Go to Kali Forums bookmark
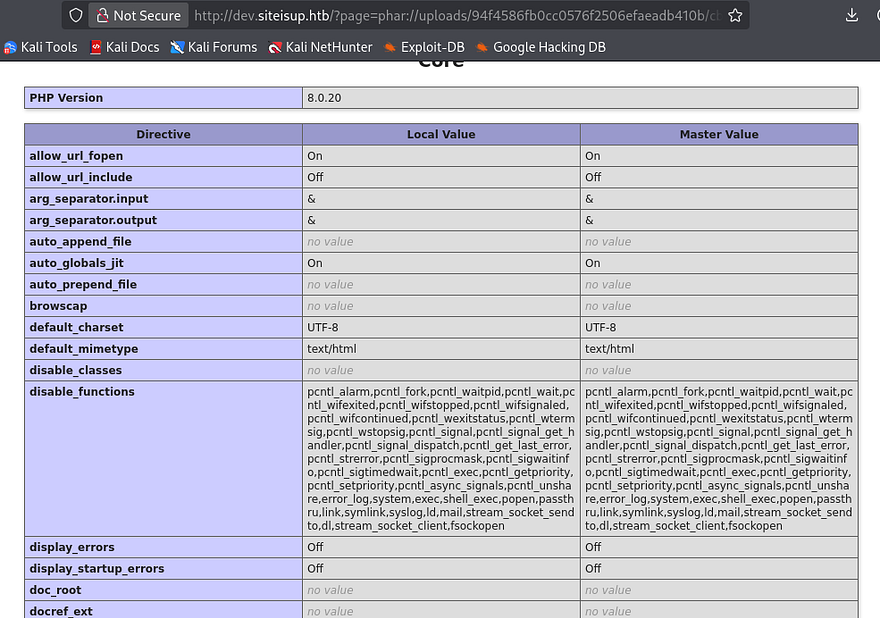880x618 pixels. click(213, 47)
